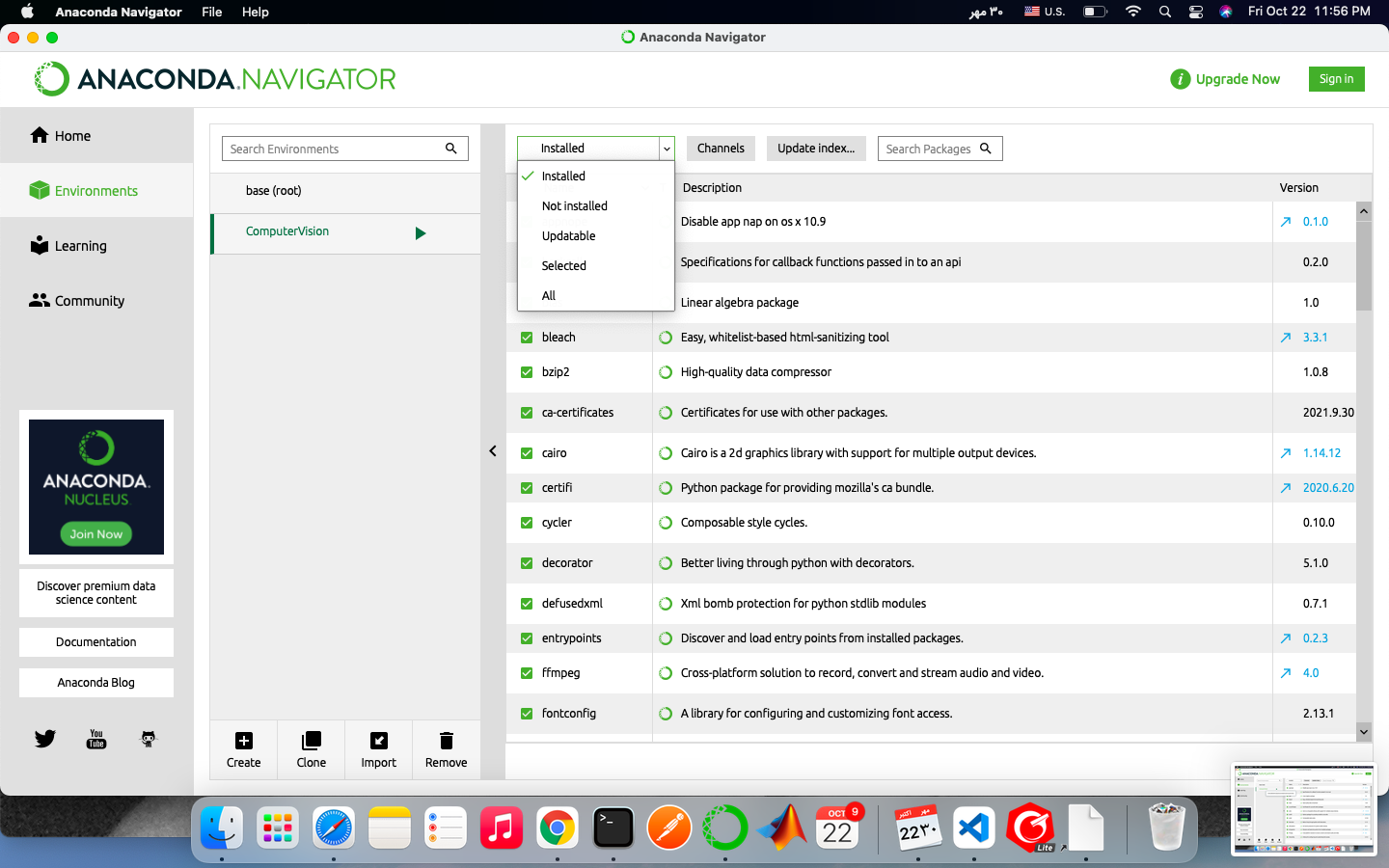Viewport: 1389px width, 868px height.
Task: Toggle the certifi package checkbox
Action: coord(527,488)
